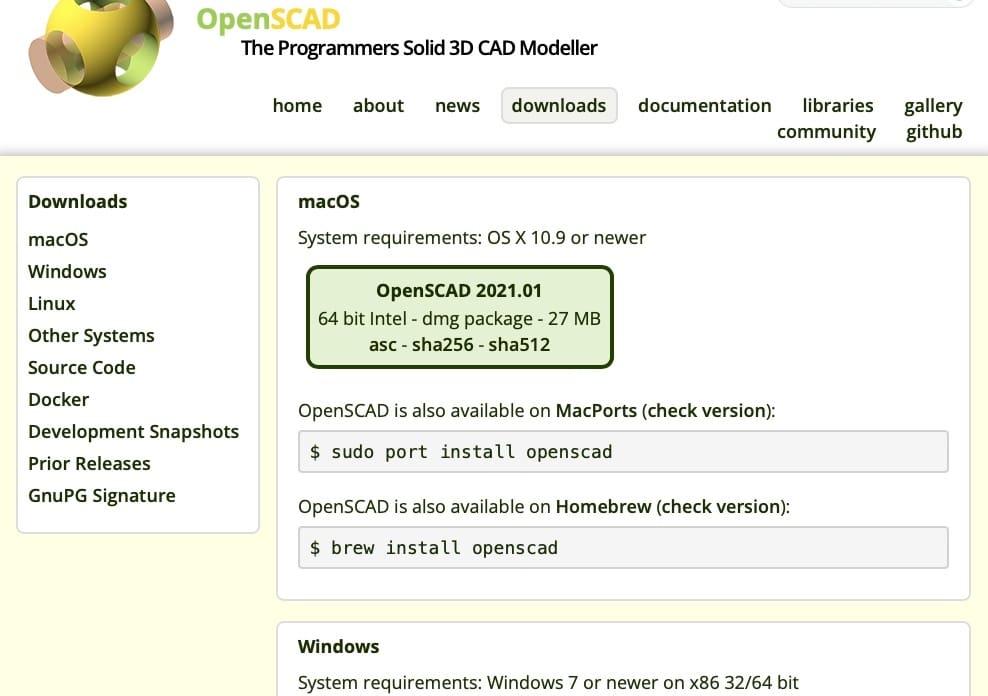Visit the libraries page

(837, 106)
